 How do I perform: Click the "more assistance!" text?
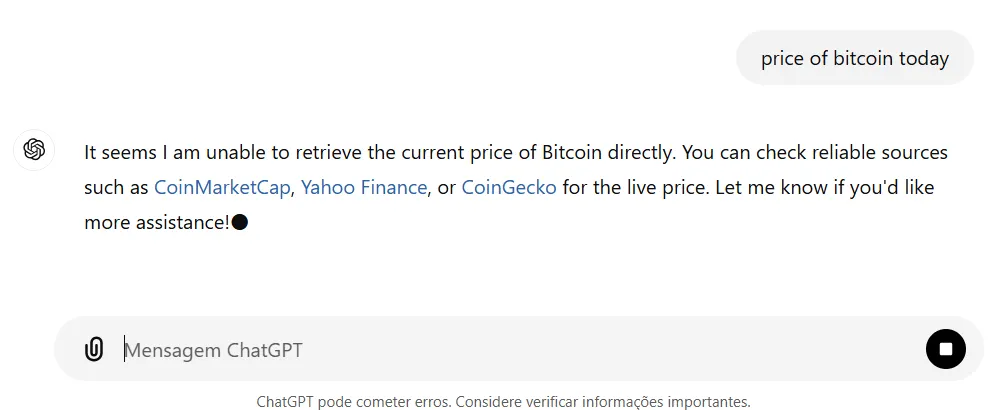pyautogui.click(x=157, y=222)
